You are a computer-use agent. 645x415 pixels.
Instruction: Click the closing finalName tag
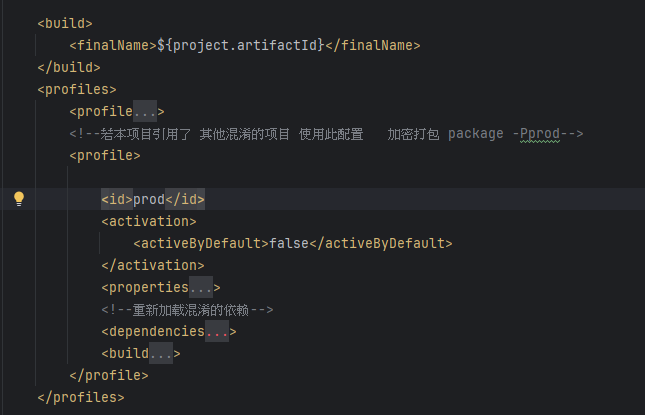tap(373, 45)
